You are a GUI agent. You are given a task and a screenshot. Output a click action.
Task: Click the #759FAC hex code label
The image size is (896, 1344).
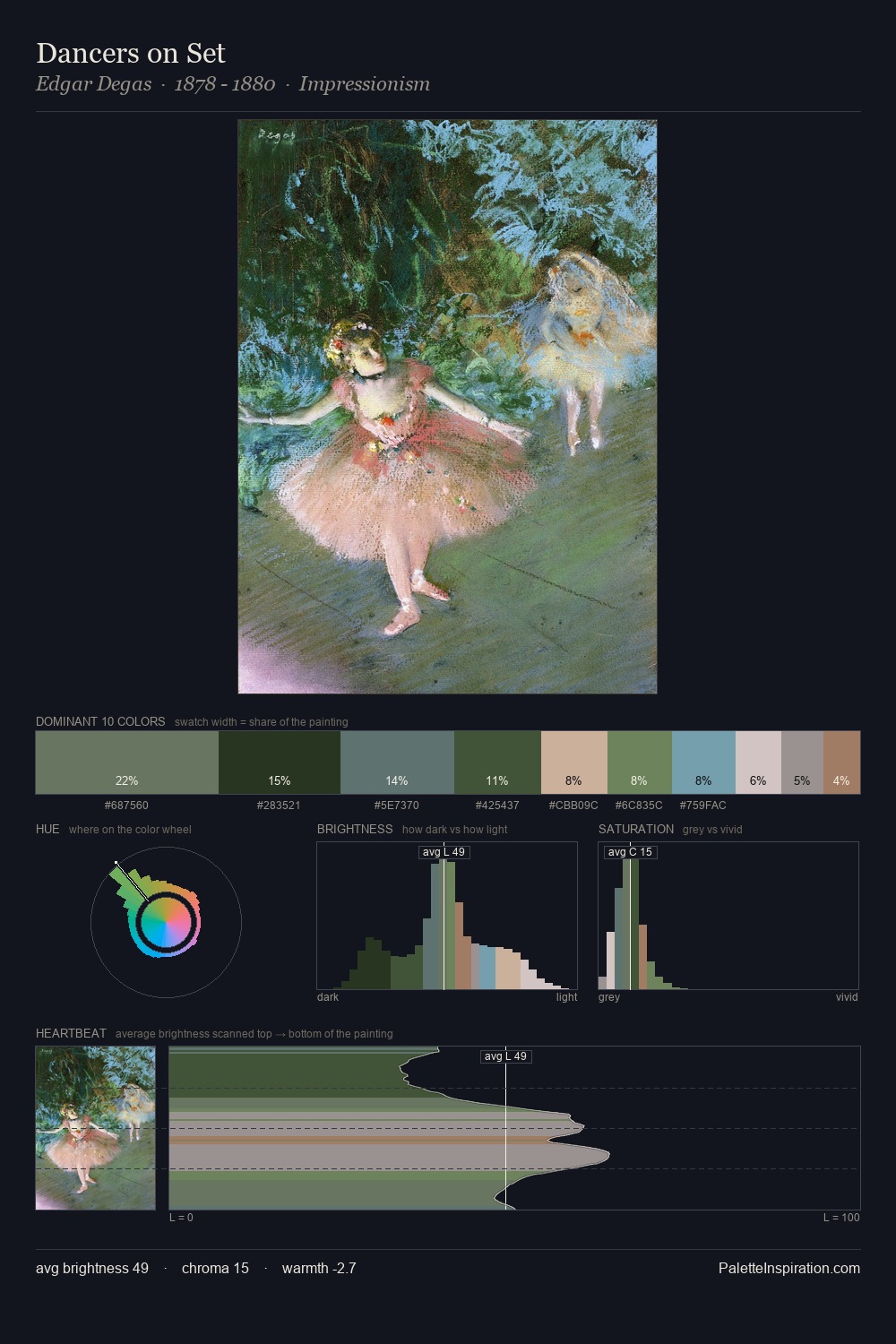(x=703, y=806)
